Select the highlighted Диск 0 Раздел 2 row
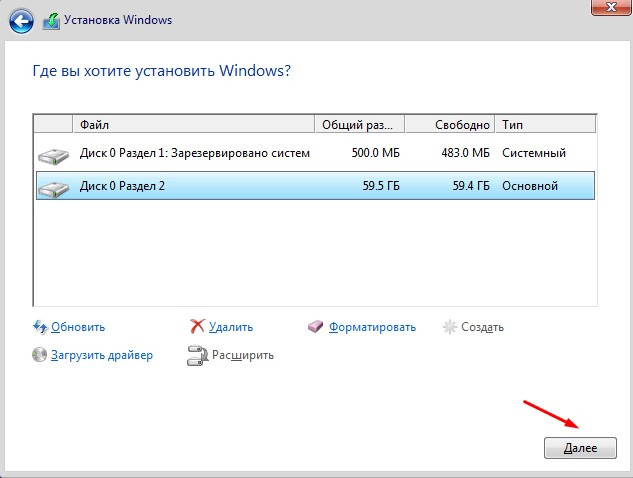Image resolution: width=633 pixels, height=478 pixels. pos(315,186)
